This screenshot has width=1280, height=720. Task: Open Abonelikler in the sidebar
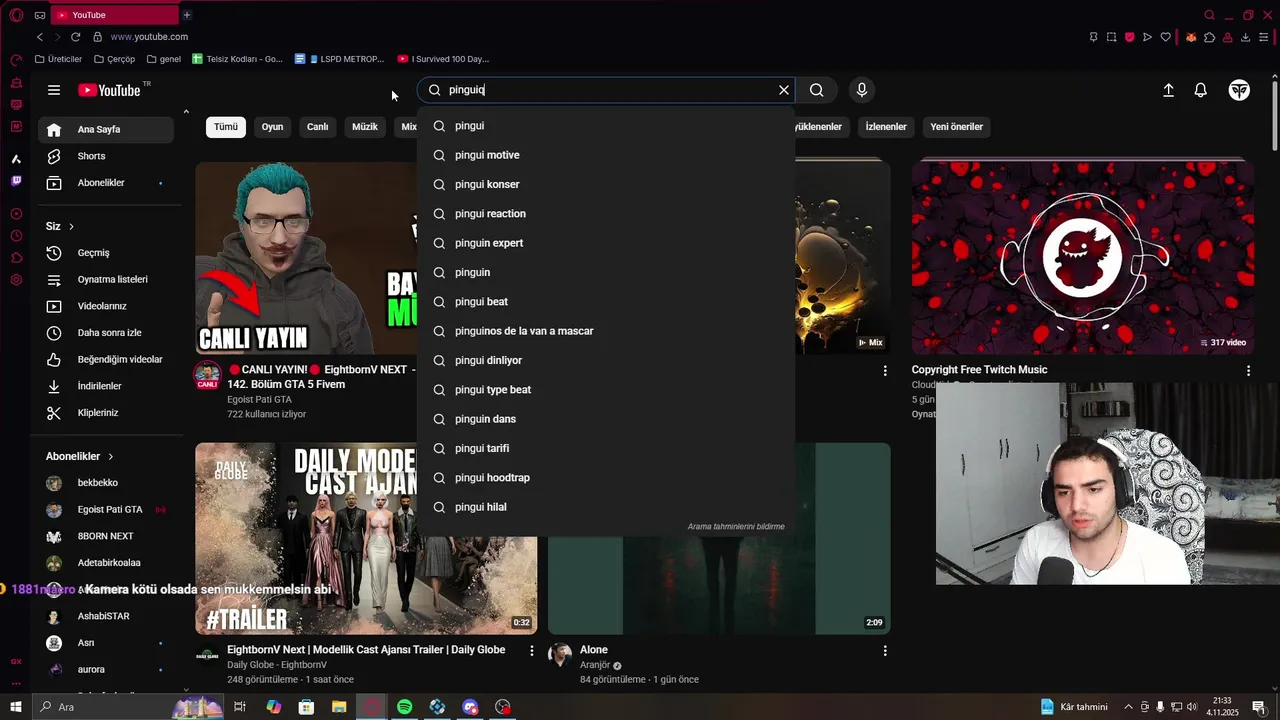point(106,183)
